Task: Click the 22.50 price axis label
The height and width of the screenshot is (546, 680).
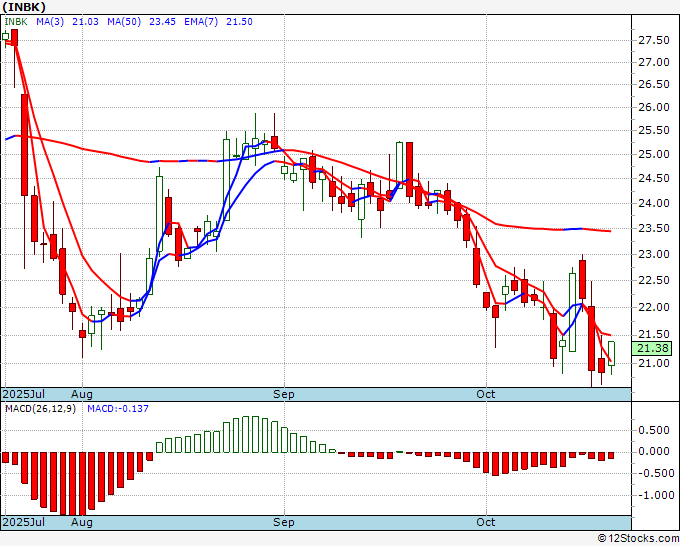Action: pos(654,281)
